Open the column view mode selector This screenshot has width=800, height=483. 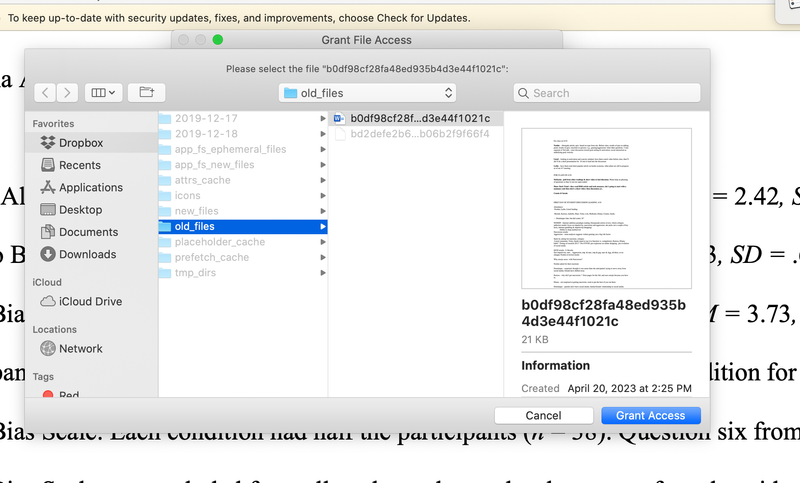[103, 93]
